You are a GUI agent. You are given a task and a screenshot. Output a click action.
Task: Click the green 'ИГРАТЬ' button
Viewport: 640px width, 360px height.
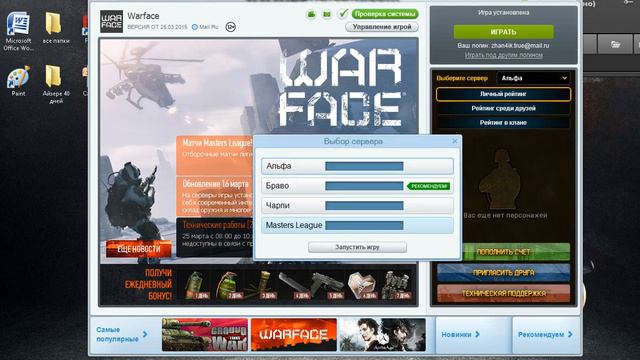pos(503,32)
